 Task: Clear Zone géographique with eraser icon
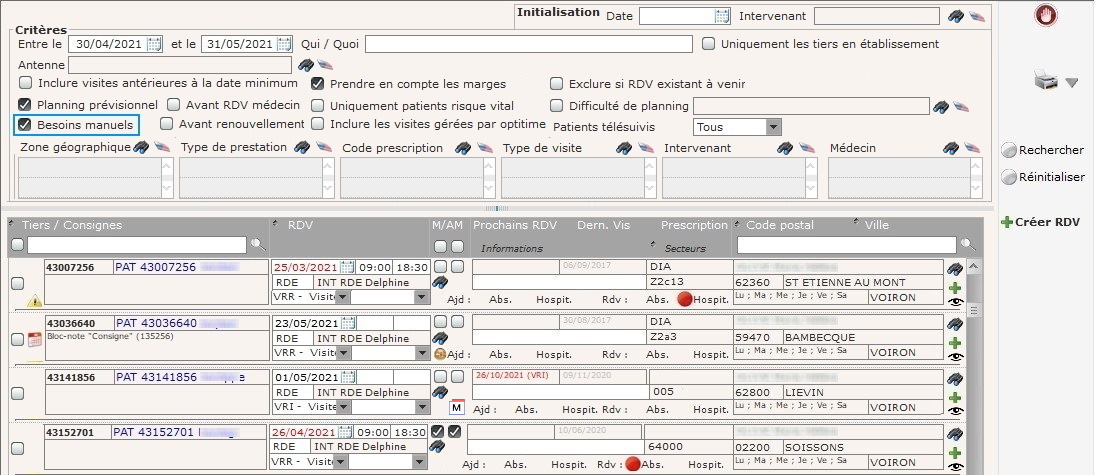click(x=162, y=147)
